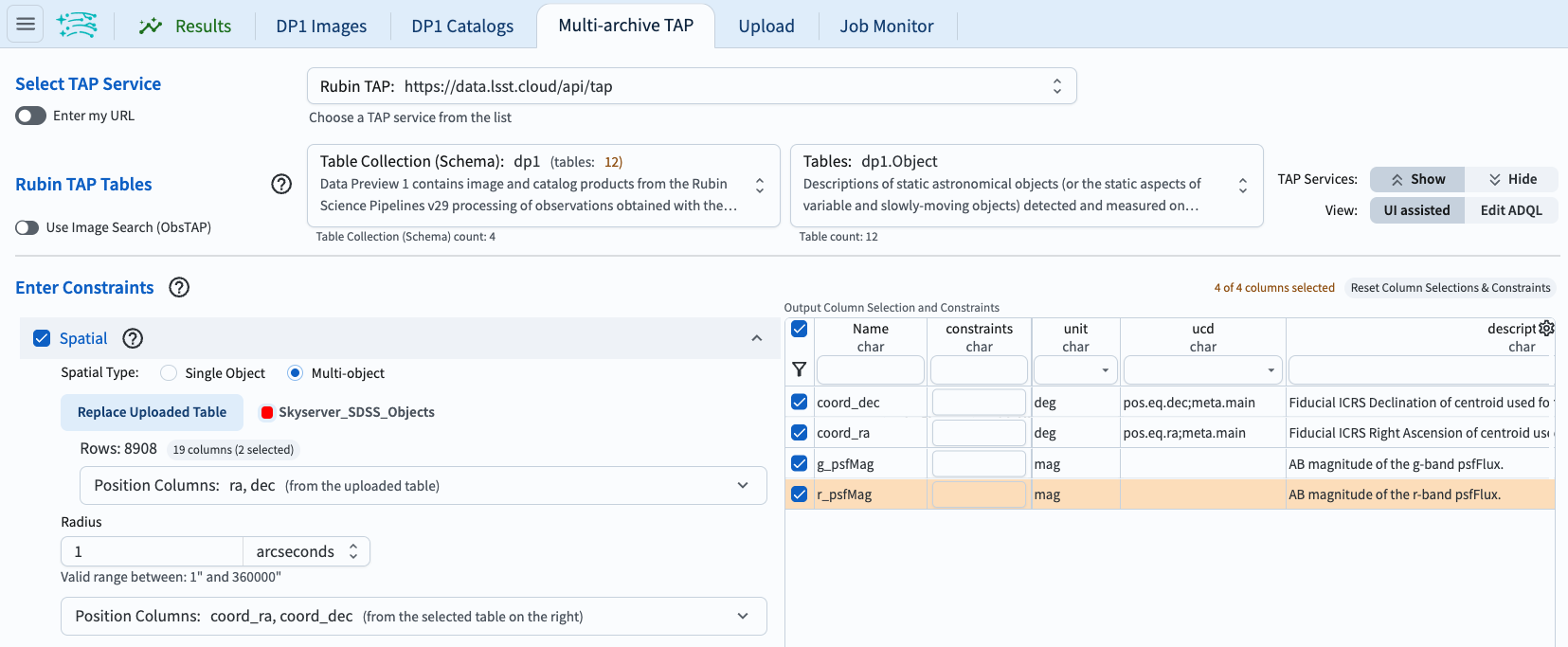This screenshot has width=1568, height=647.
Task: Select the Multi-archive TAP tab
Action: 625,26
